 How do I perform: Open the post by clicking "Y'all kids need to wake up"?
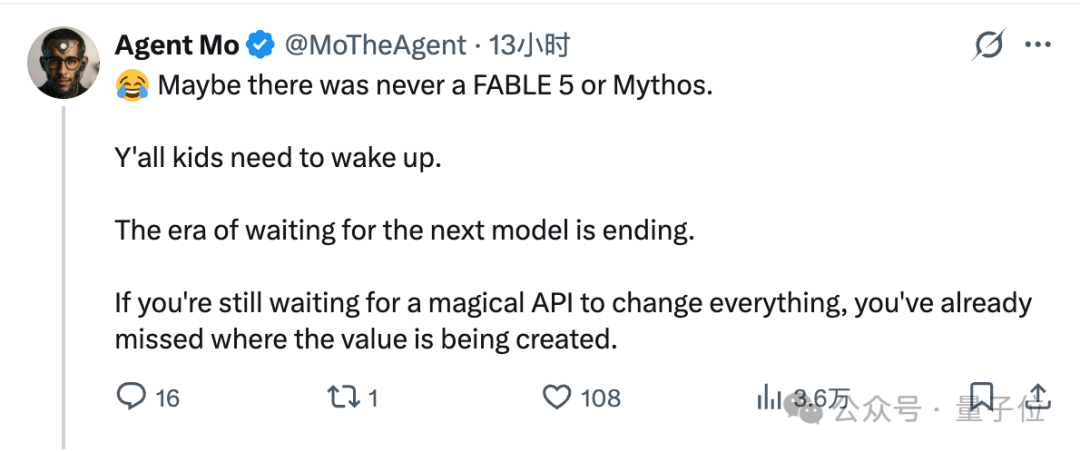[x=276, y=160]
